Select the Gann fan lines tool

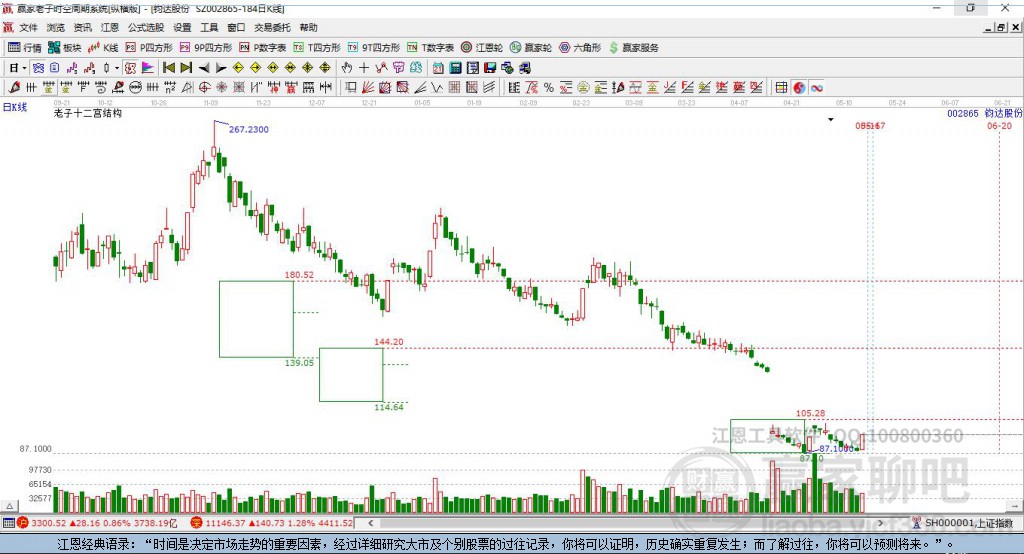367,88
